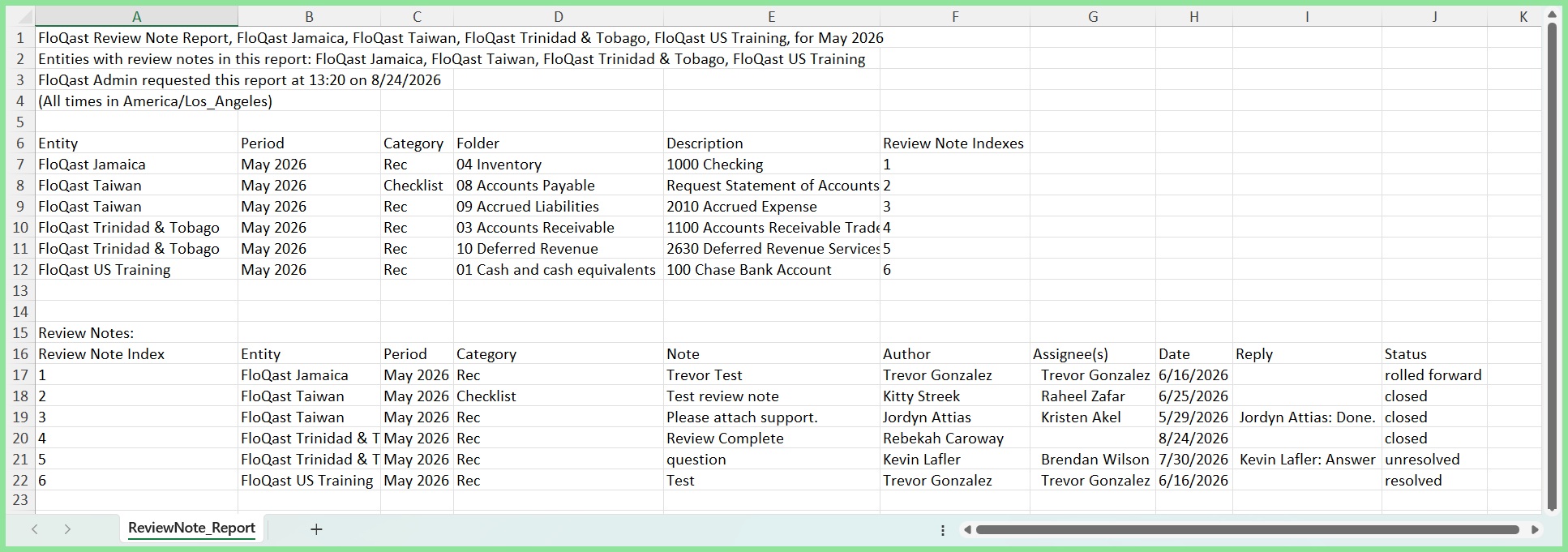The image size is (1568, 552).
Task: Select author 'Kevin Lafler' cell
Action: (954, 460)
